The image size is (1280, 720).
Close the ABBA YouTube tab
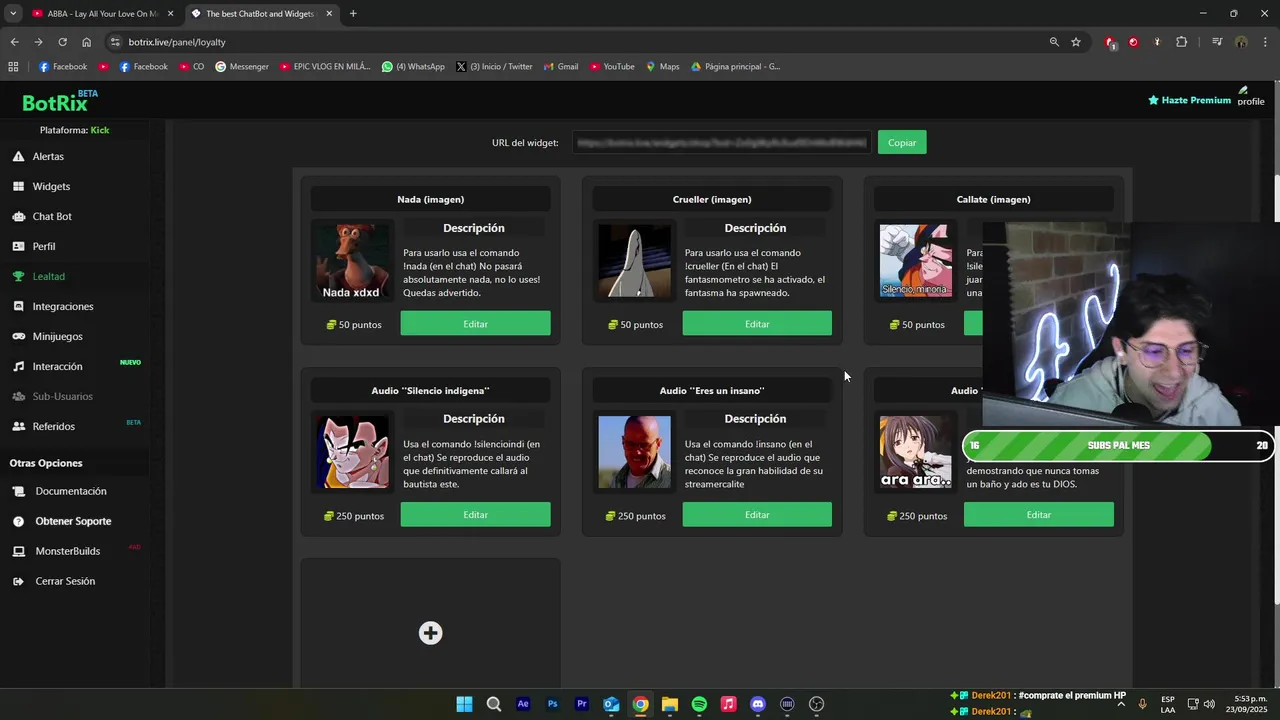click(x=170, y=14)
